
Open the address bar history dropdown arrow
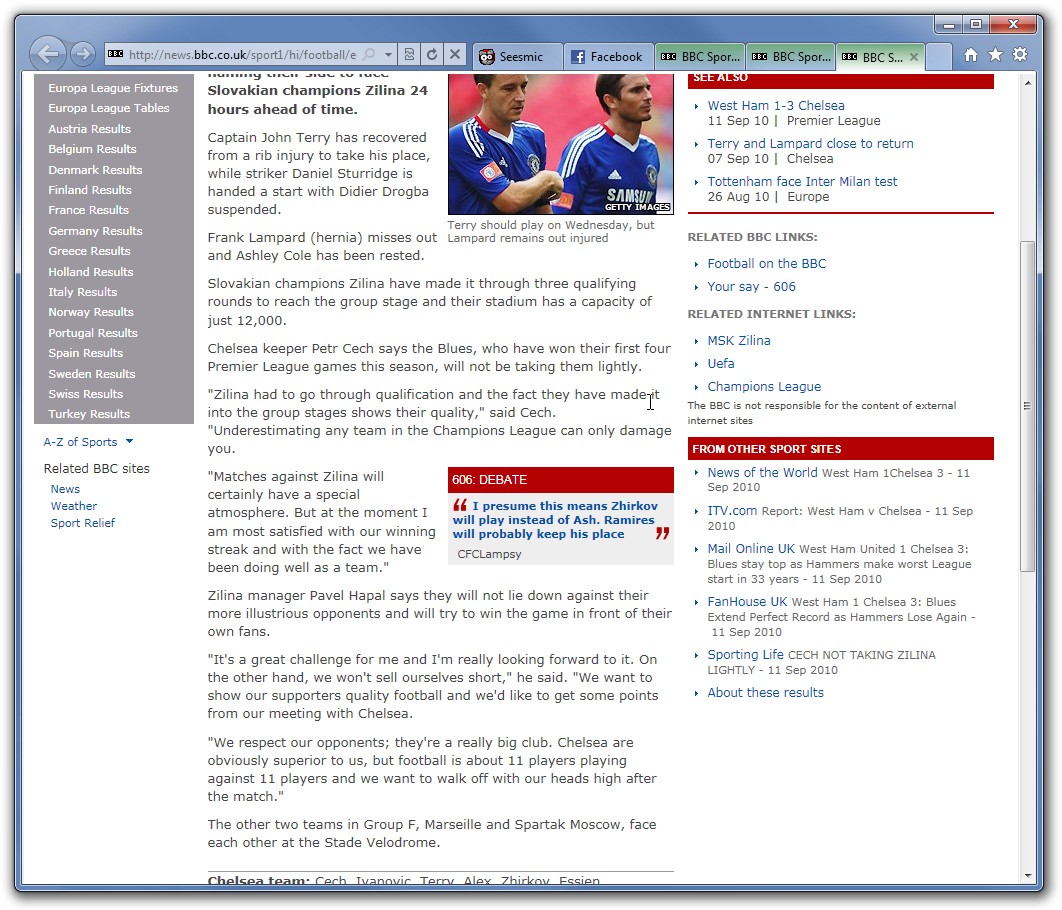coord(388,54)
